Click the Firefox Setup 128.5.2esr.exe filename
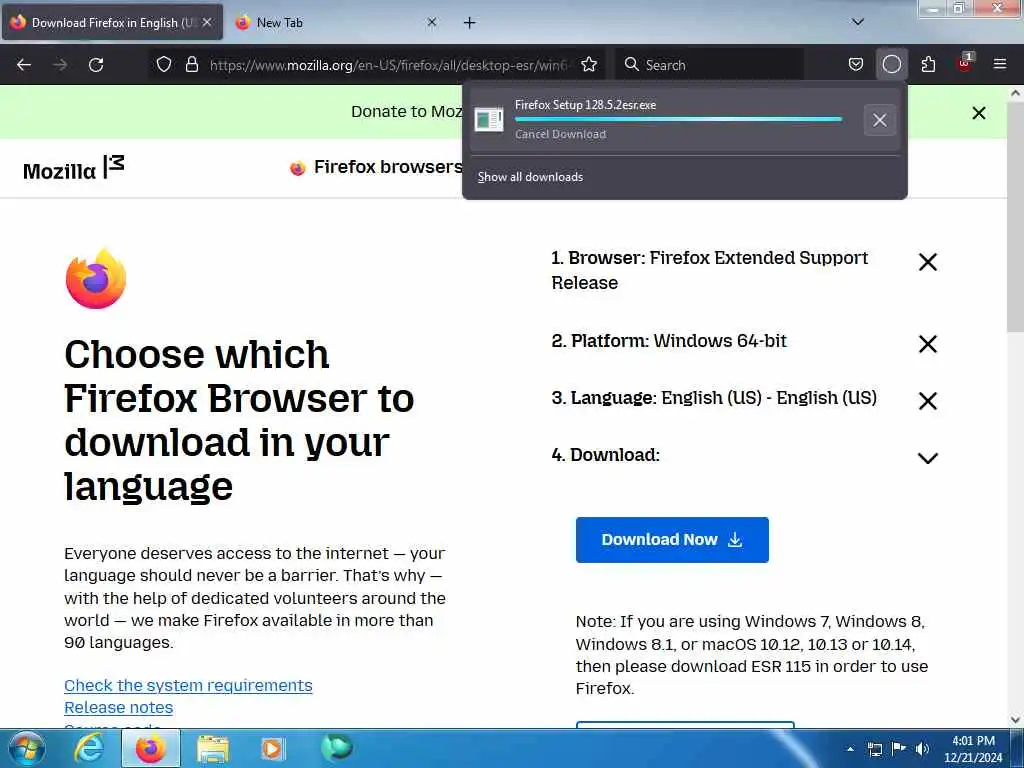1024x768 pixels. (585, 104)
